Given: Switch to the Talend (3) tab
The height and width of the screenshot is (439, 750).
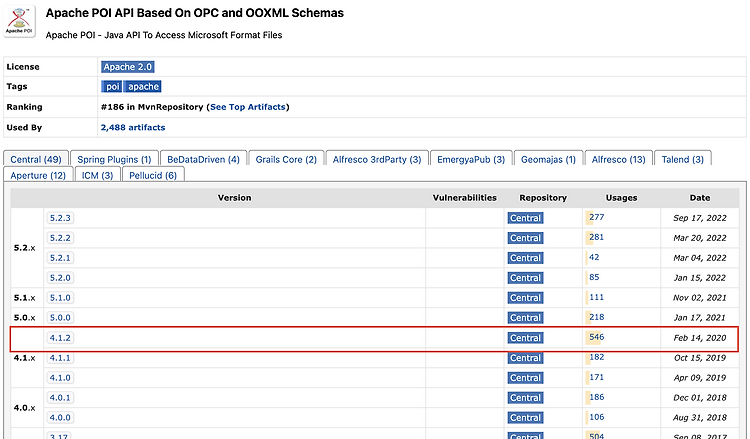Looking at the screenshot, I should pos(683,159).
